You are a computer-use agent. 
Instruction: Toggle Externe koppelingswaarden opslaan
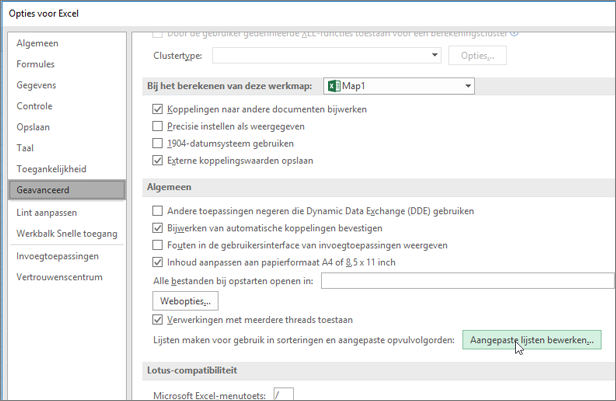[158, 161]
